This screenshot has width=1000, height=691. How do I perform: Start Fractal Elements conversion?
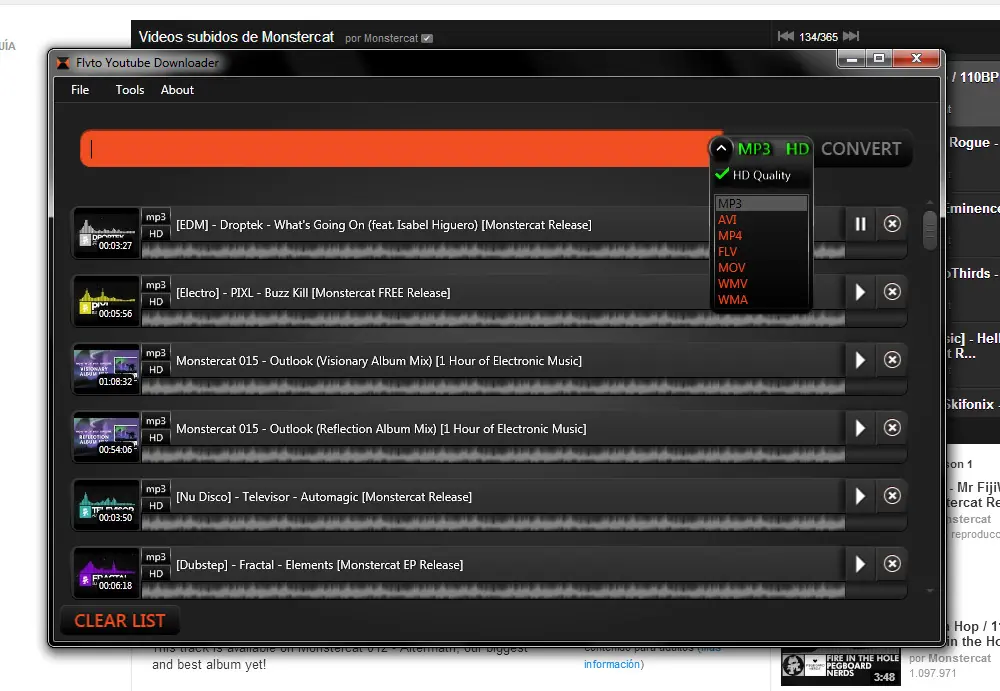[x=860, y=564]
